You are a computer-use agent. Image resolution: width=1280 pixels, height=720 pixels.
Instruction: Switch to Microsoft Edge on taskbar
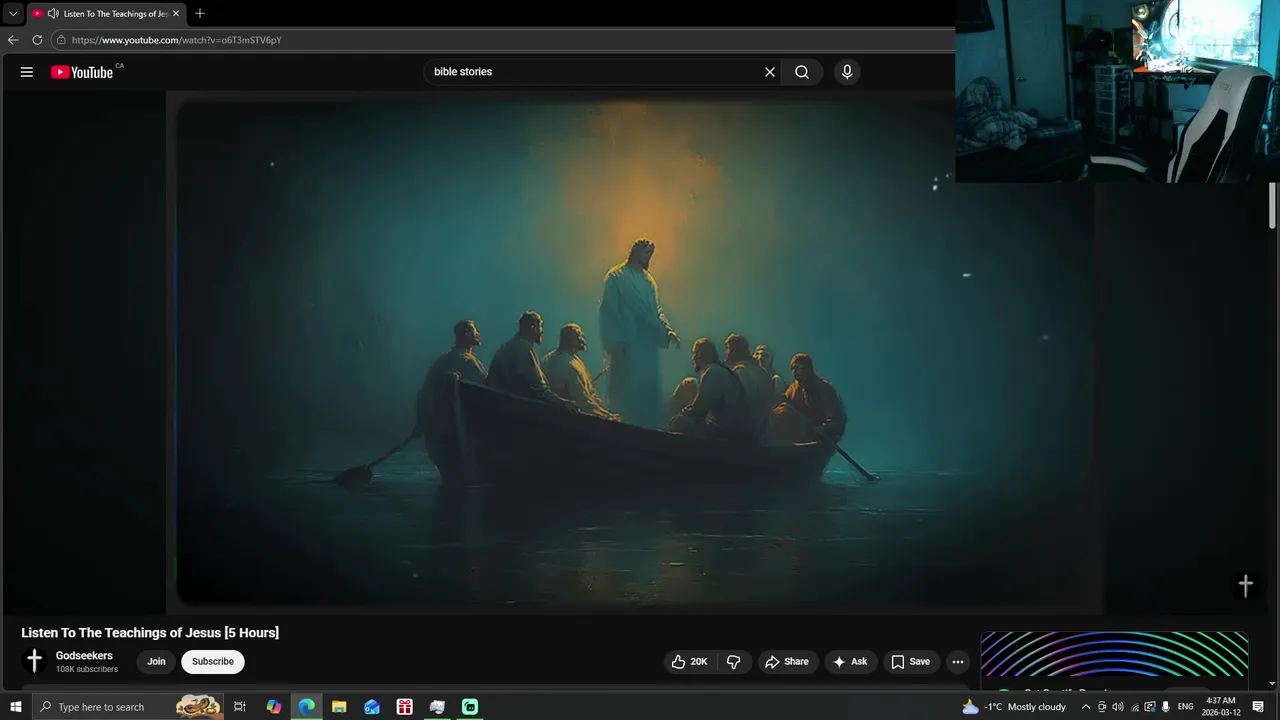pyautogui.click(x=306, y=707)
